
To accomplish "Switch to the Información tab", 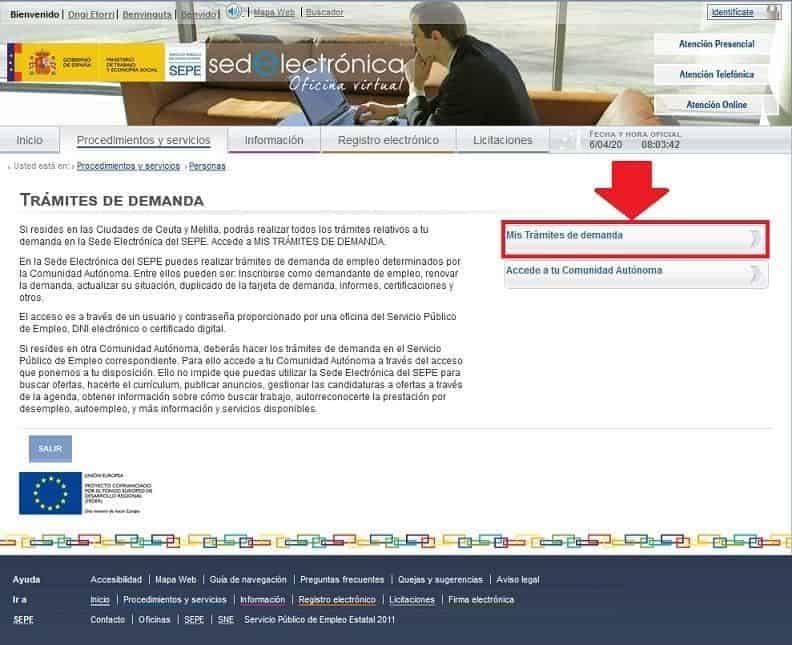I will coord(274,140).
